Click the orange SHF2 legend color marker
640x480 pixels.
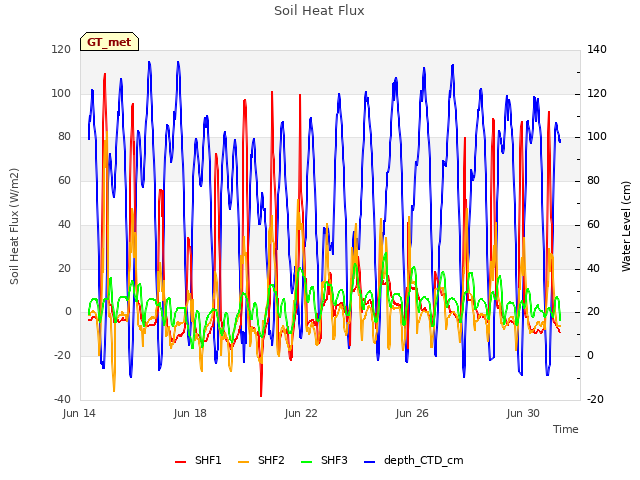(x=243, y=462)
